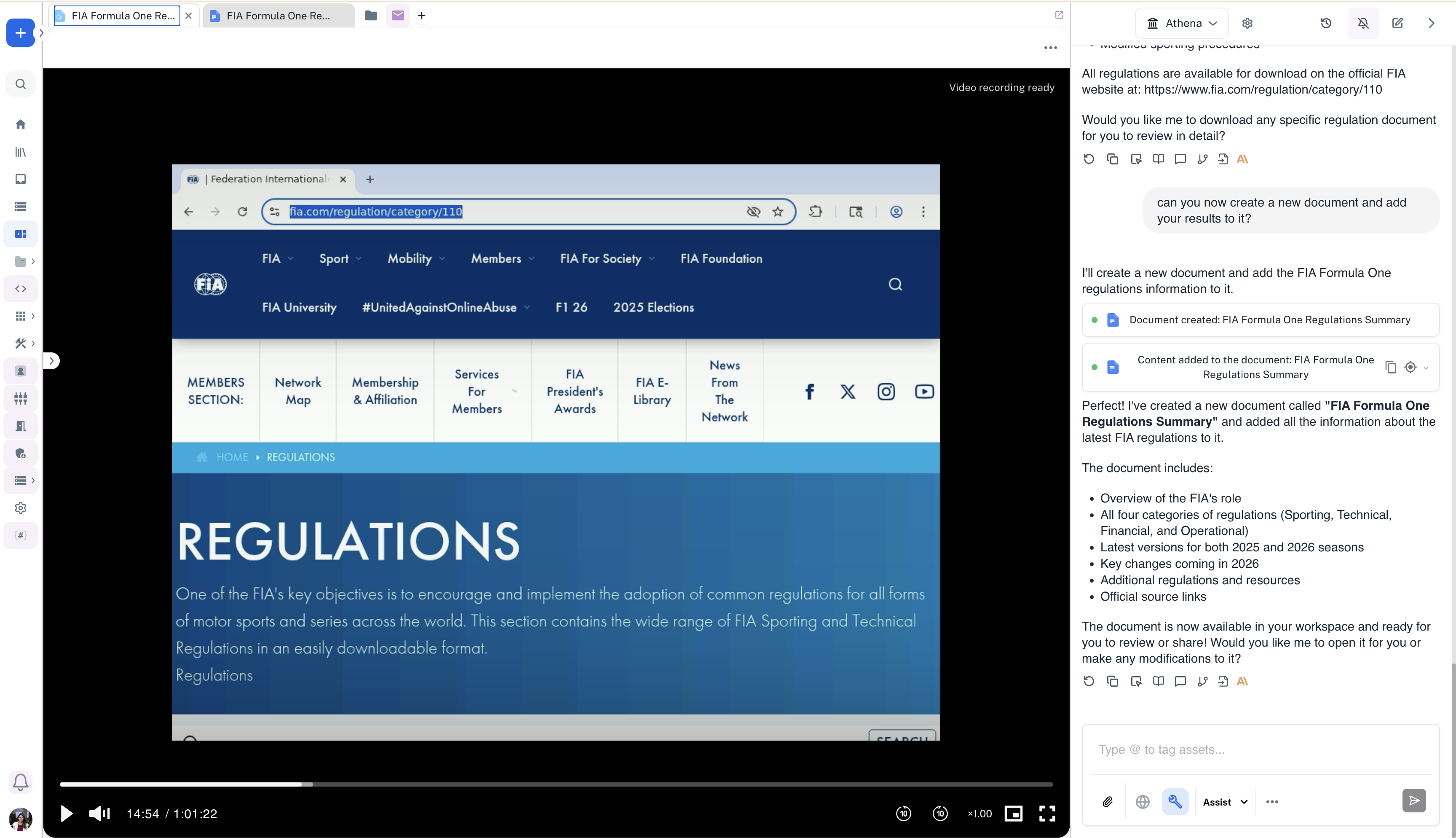Start new chat with edit icon
Screen dimensions: 1456x838
[1397, 23]
